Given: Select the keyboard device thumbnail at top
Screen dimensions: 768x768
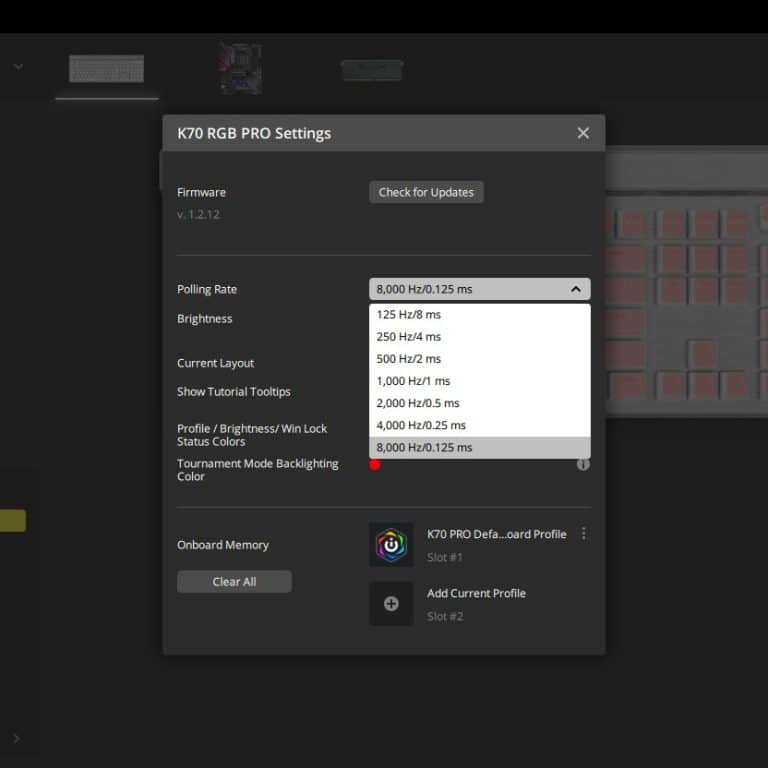Looking at the screenshot, I should pos(106,69).
